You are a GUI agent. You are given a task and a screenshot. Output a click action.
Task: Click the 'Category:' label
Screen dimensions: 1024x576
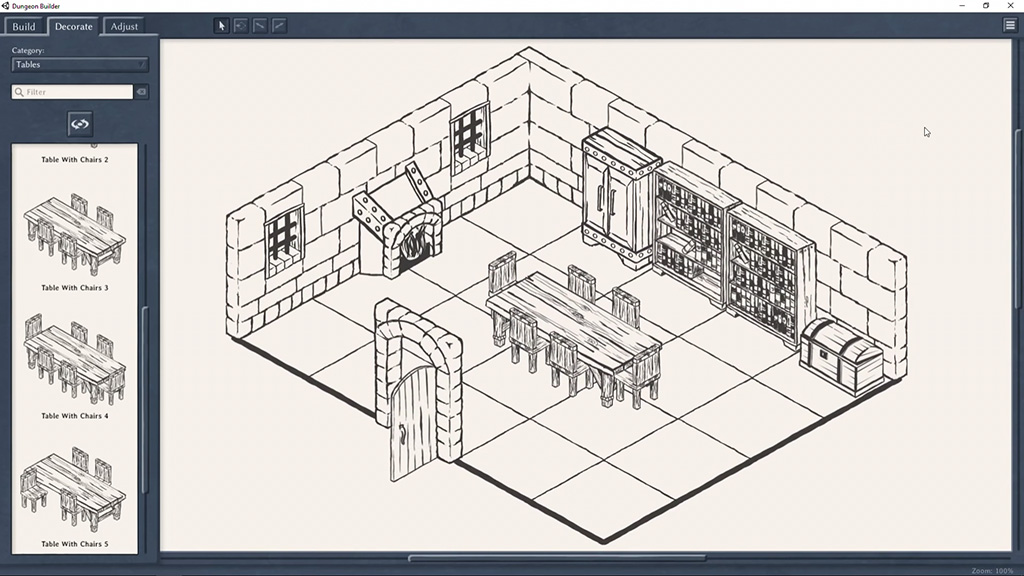(x=28, y=50)
